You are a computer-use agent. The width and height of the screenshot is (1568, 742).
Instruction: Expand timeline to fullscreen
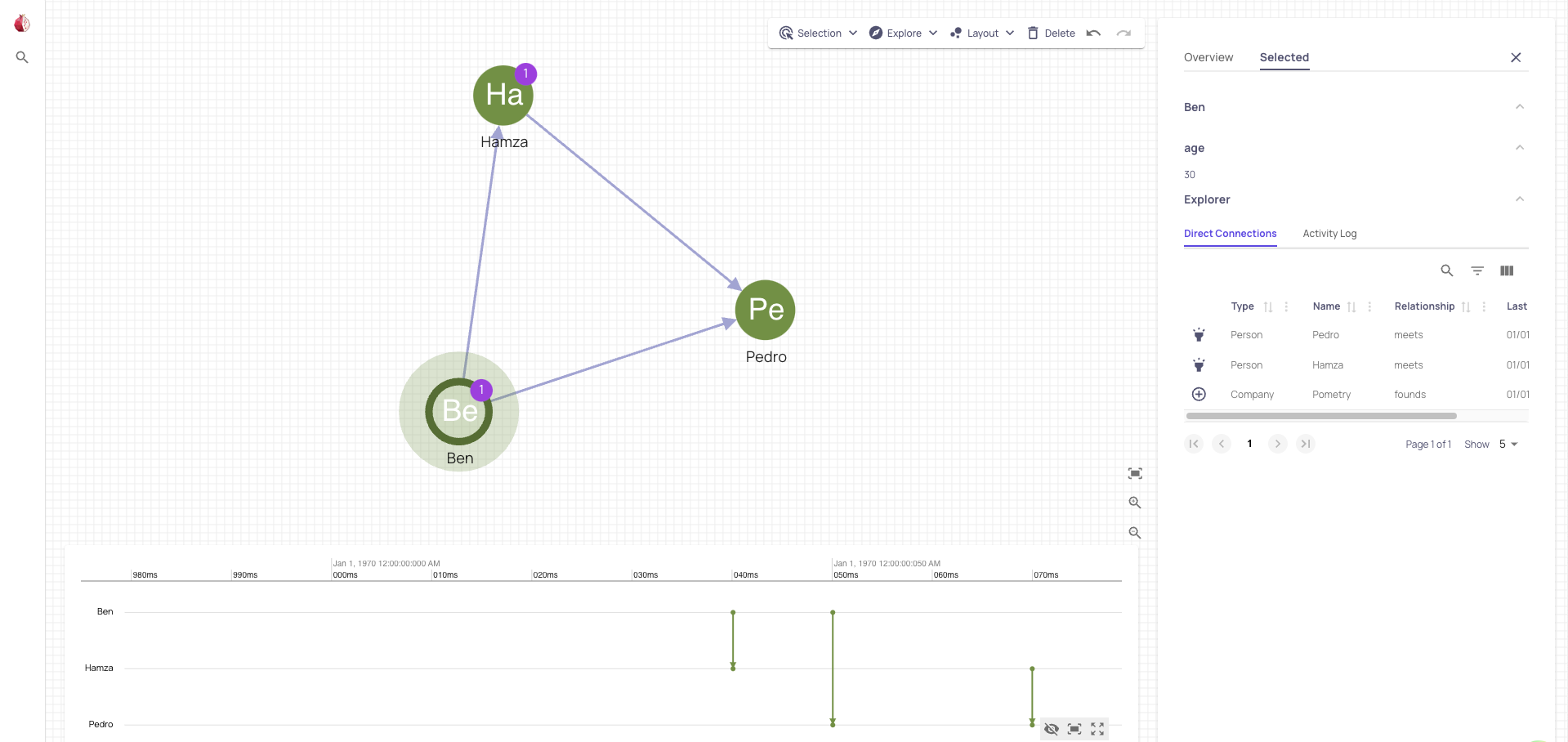[1097, 729]
